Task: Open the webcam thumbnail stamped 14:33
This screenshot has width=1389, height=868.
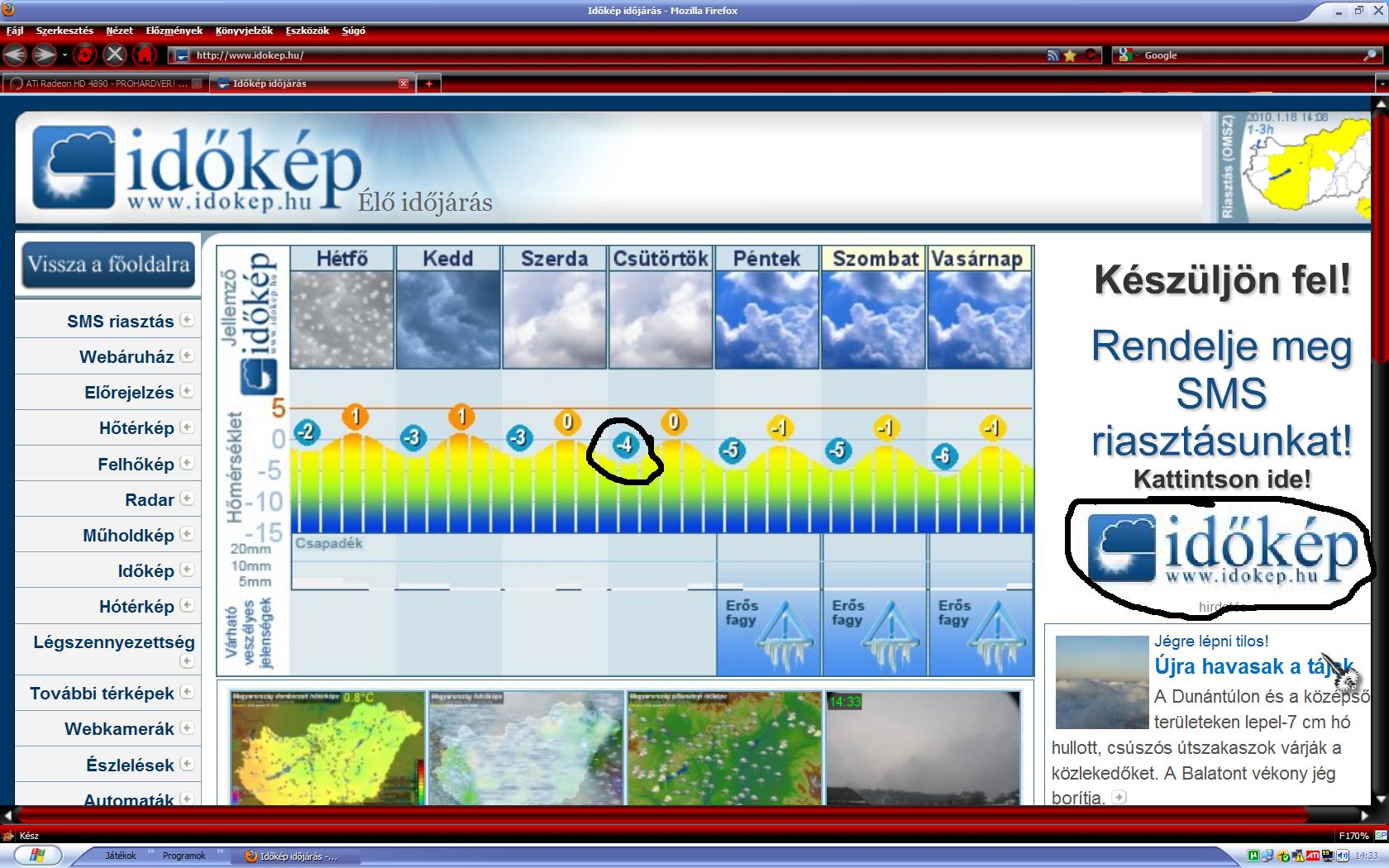Action: click(923, 748)
